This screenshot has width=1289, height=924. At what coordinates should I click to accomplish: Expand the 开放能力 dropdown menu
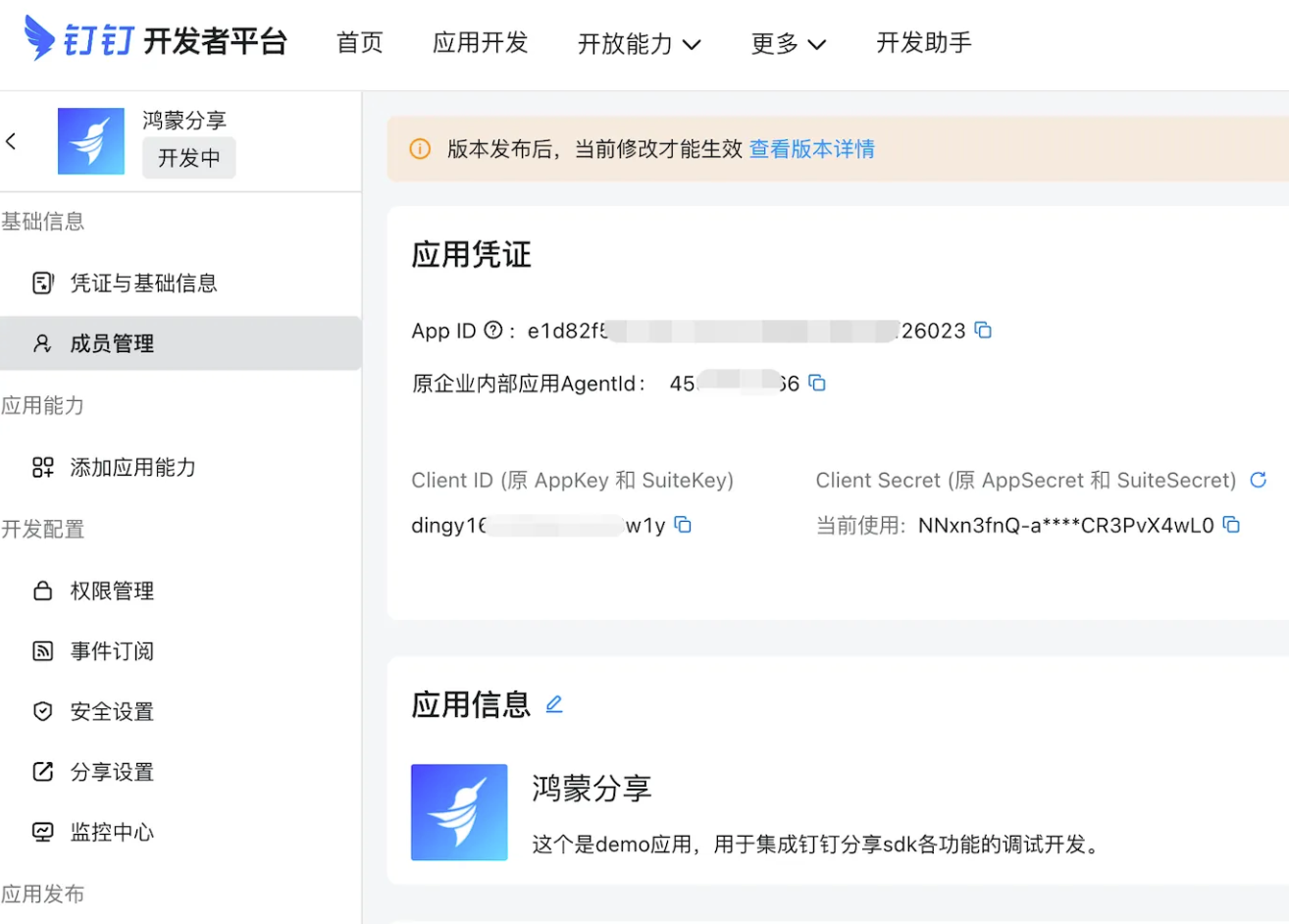point(640,44)
